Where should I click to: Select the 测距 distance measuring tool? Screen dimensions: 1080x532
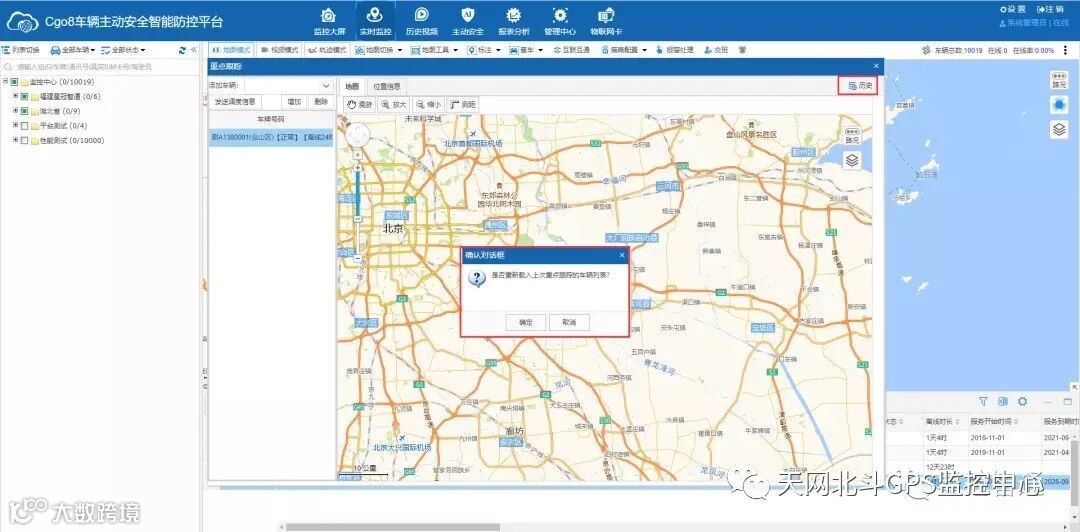coord(463,105)
